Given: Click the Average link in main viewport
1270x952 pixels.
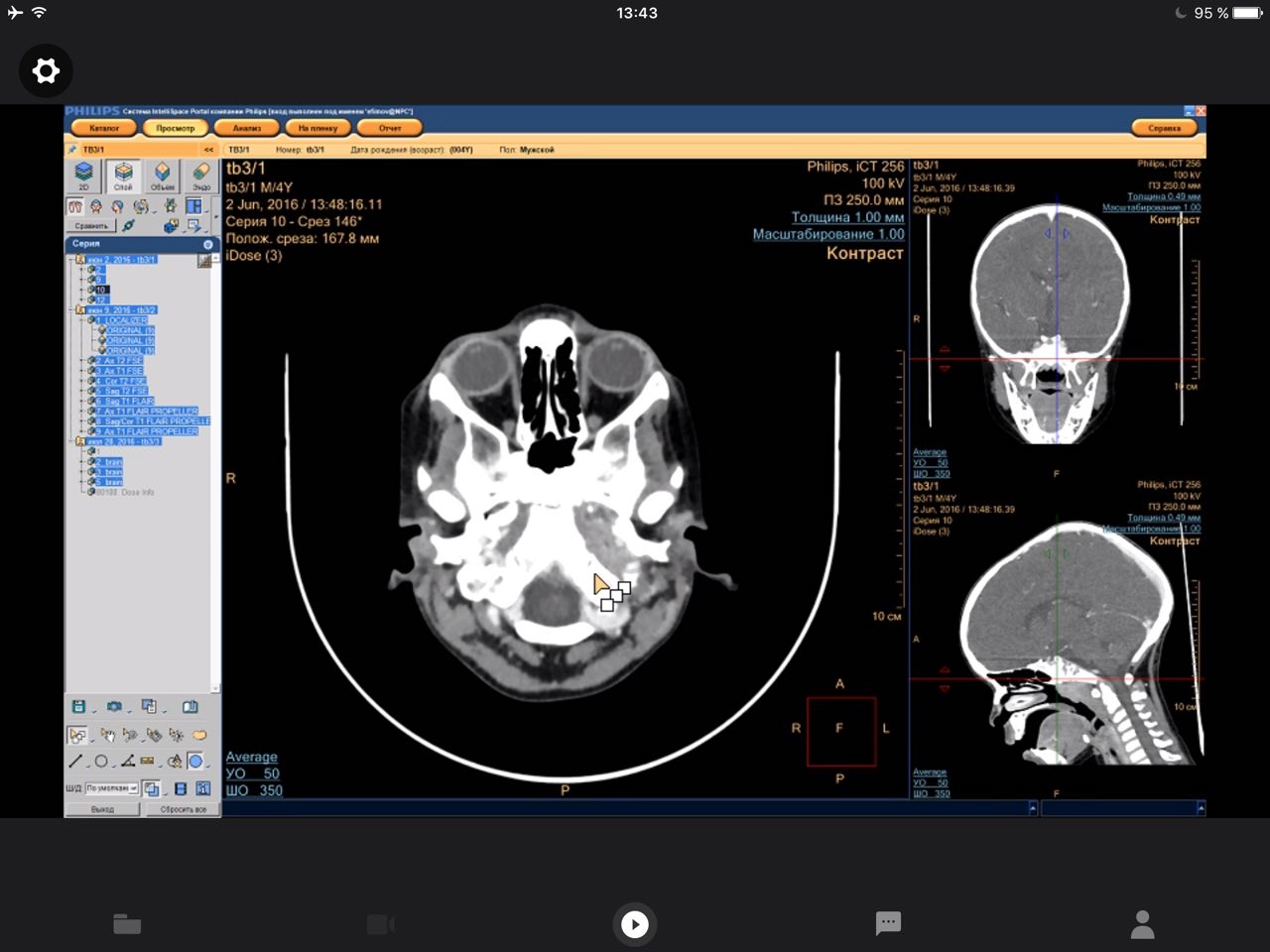Looking at the screenshot, I should click(251, 757).
